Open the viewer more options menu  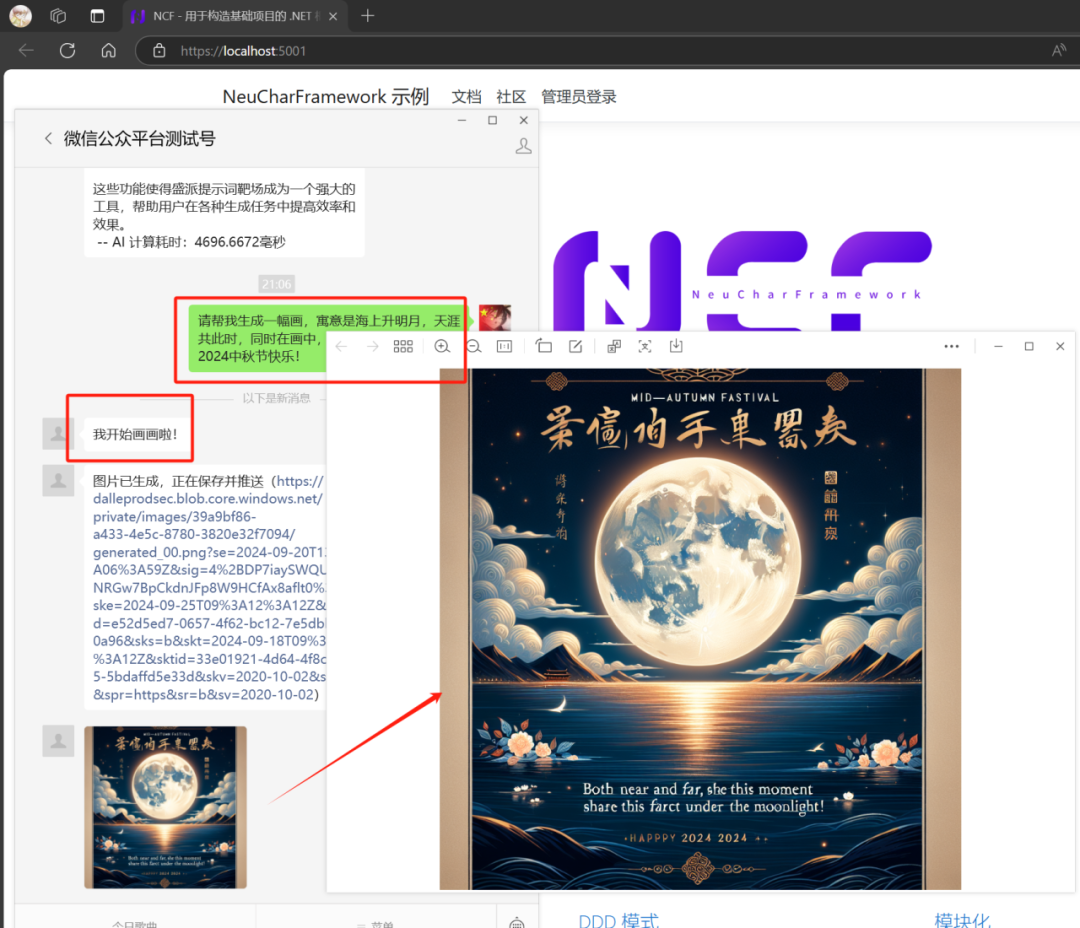pyautogui.click(x=951, y=346)
